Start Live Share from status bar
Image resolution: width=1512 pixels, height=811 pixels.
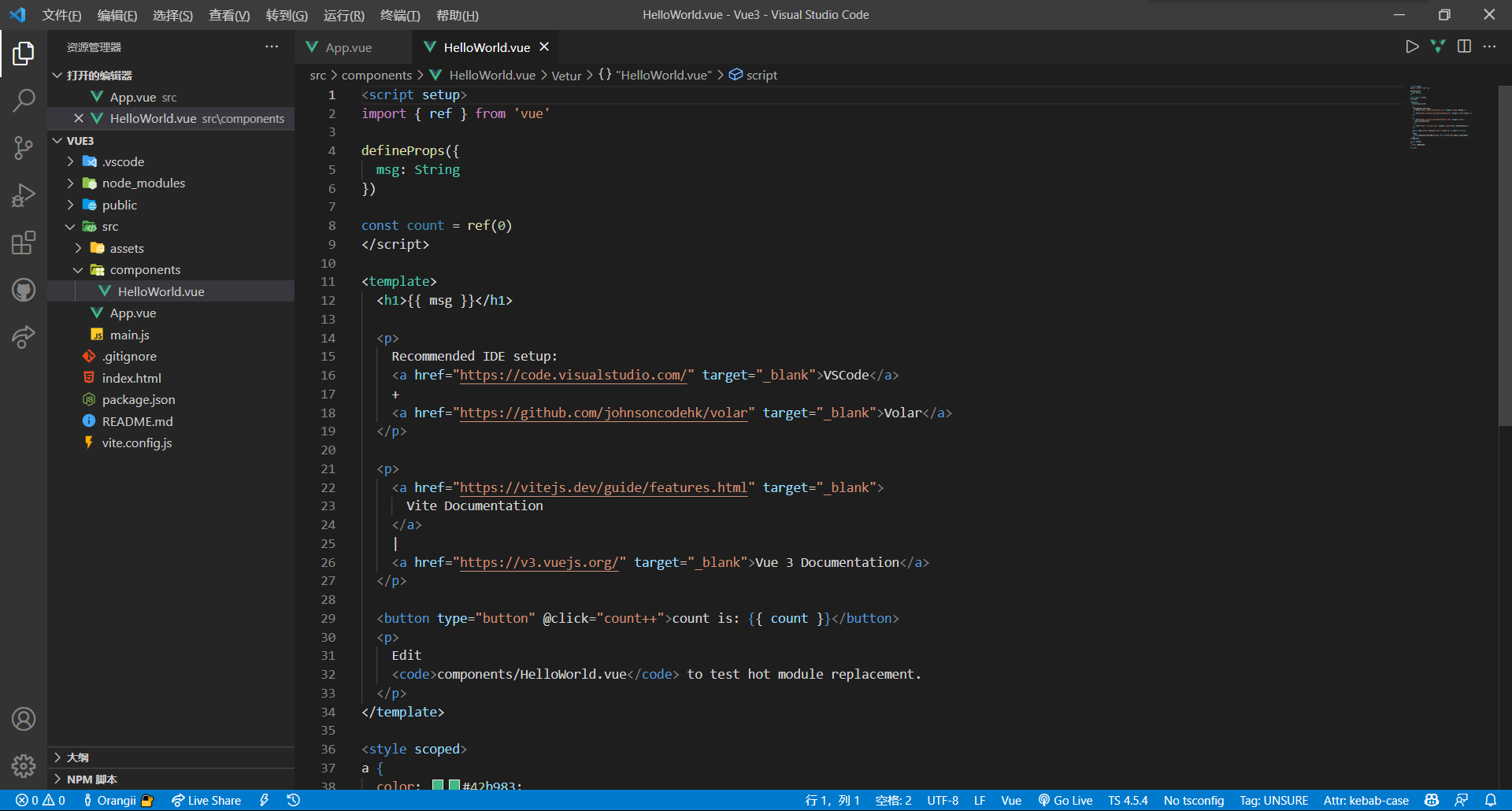pyautogui.click(x=206, y=800)
